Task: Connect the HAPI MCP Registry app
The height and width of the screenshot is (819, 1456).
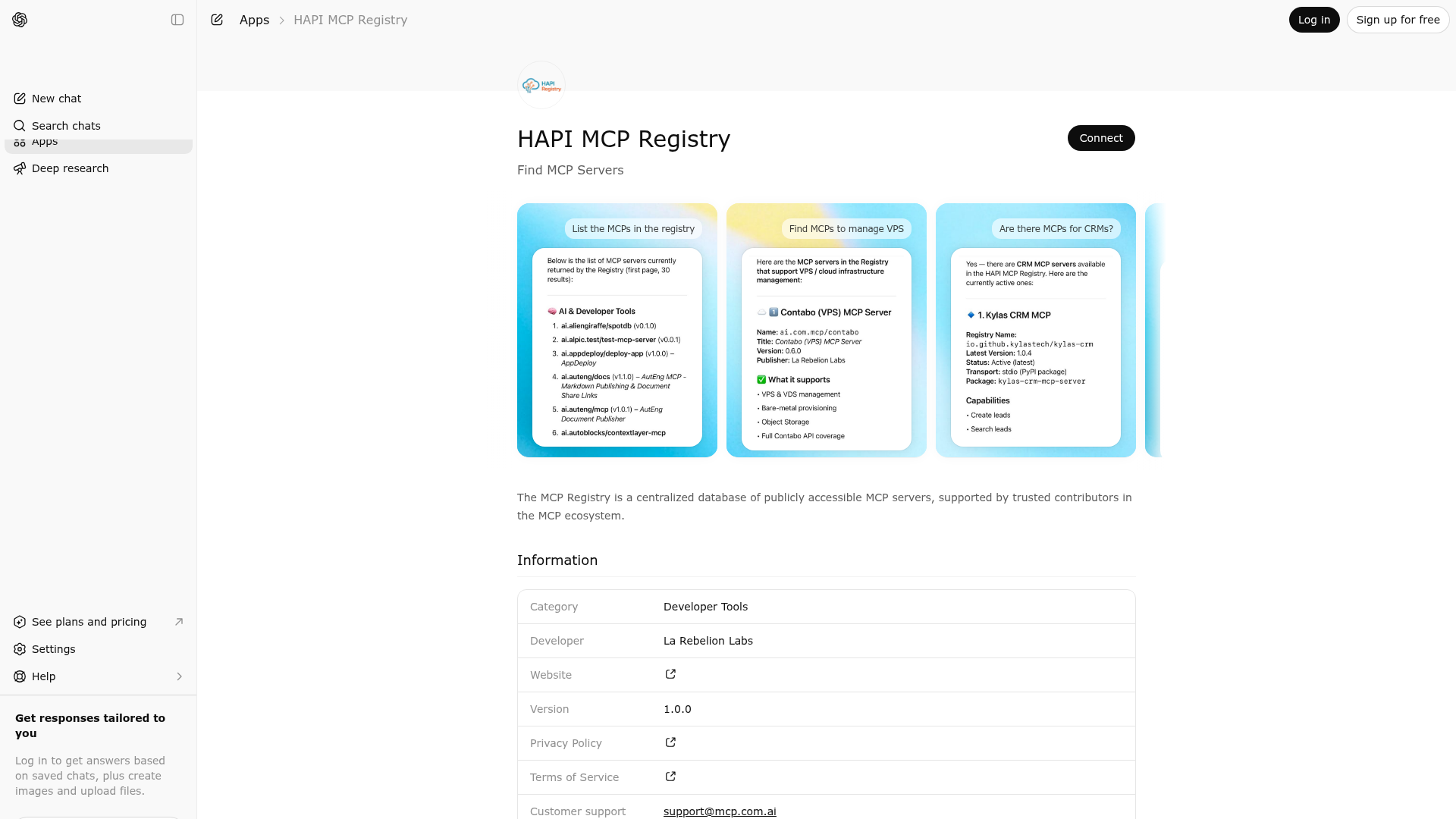Action: point(1101,138)
